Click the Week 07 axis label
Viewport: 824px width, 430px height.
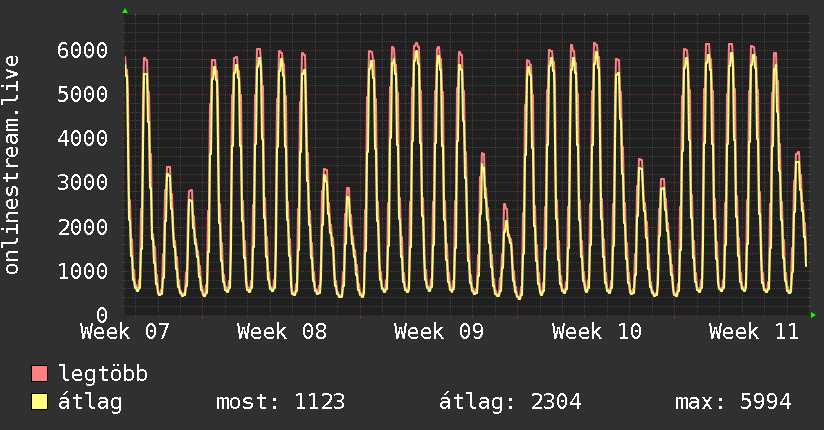125,331
